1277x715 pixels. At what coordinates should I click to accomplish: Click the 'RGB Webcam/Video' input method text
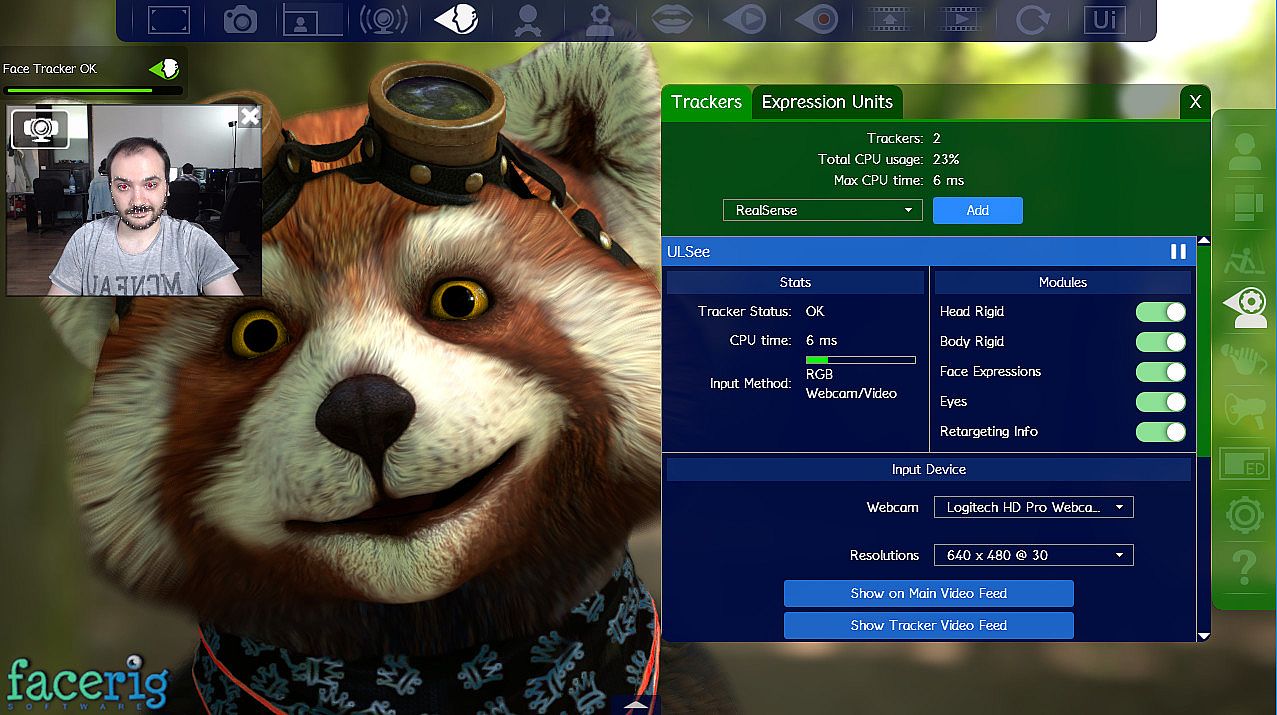click(851, 384)
